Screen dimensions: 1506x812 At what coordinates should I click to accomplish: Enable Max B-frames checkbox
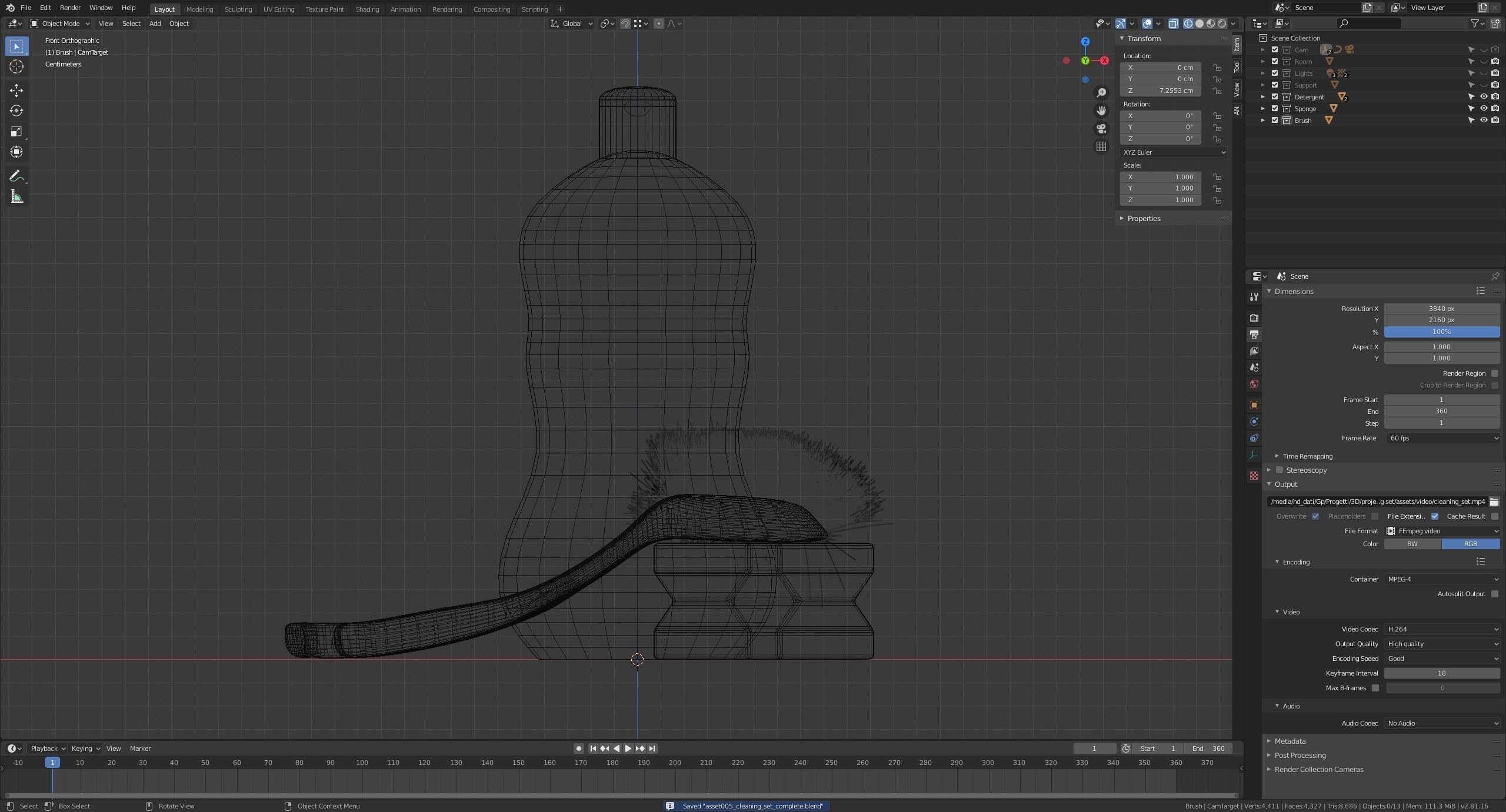(1375, 688)
